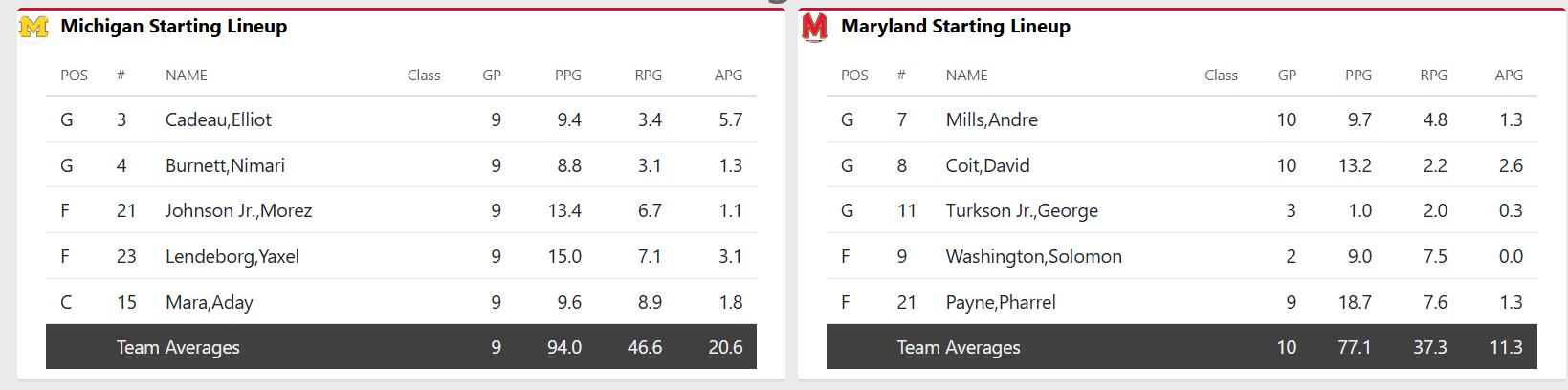The width and height of the screenshot is (1568, 390).
Task: Click RPG column header in Maryland table
Action: (1433, 76)
